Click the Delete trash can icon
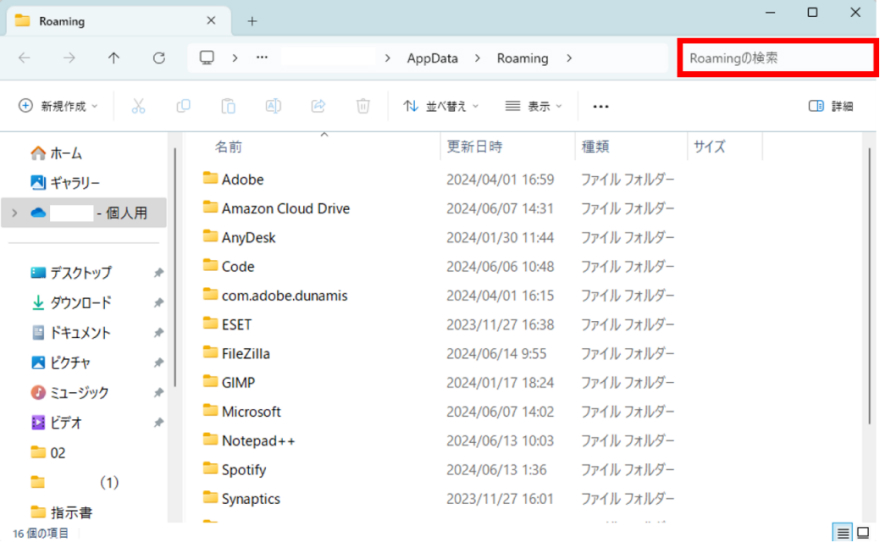 pyautogui.click(x=363, y=106)
